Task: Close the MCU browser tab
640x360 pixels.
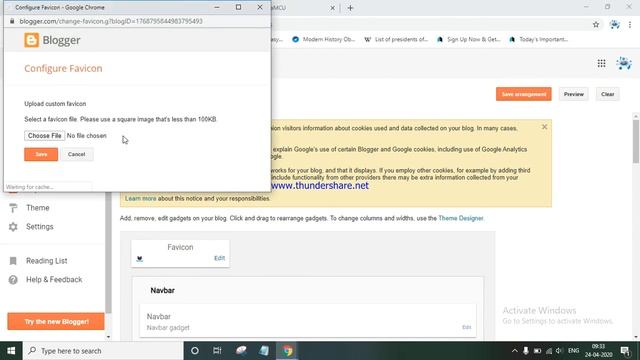Action: point(332,8)
